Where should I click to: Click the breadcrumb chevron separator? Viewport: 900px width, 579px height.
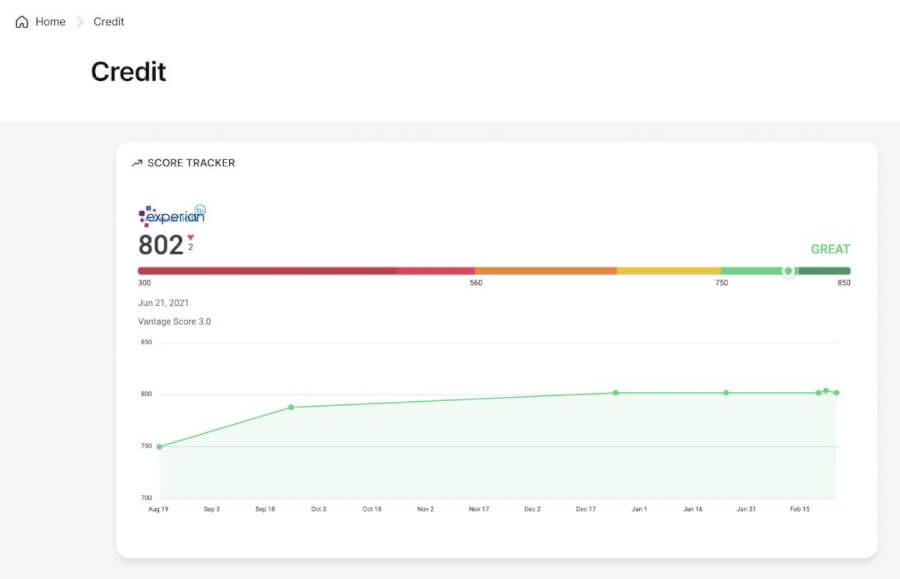pos(80,22)
